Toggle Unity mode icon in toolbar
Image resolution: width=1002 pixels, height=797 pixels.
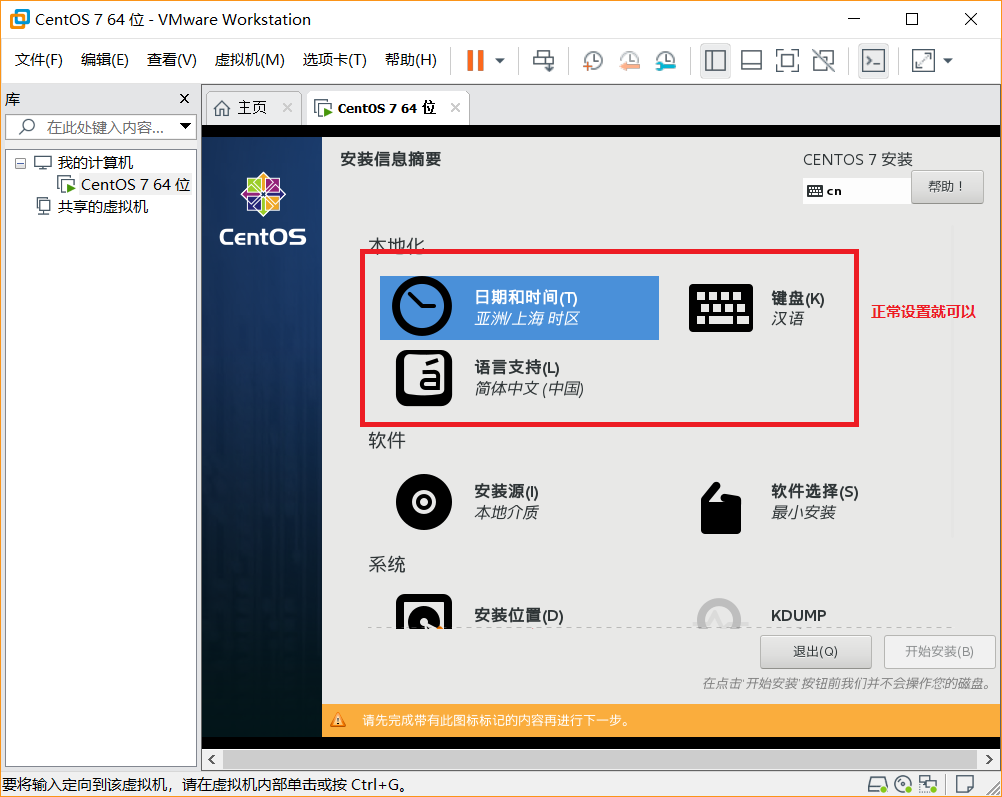(x=823, y=61)
